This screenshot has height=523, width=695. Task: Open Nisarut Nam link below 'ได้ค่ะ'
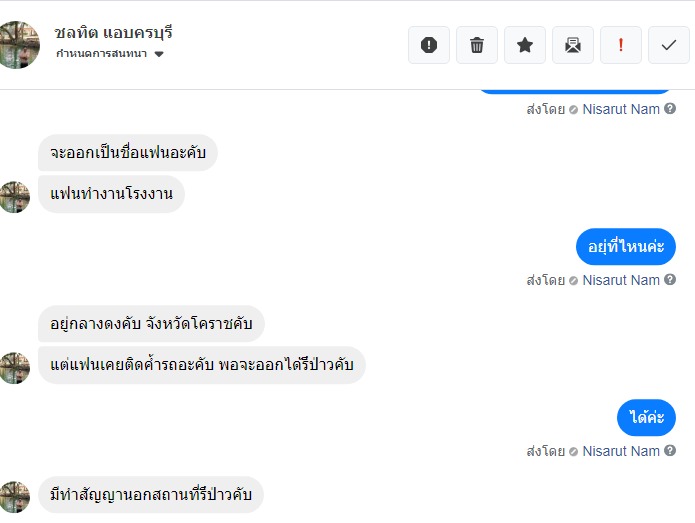(x=621, y=451)
